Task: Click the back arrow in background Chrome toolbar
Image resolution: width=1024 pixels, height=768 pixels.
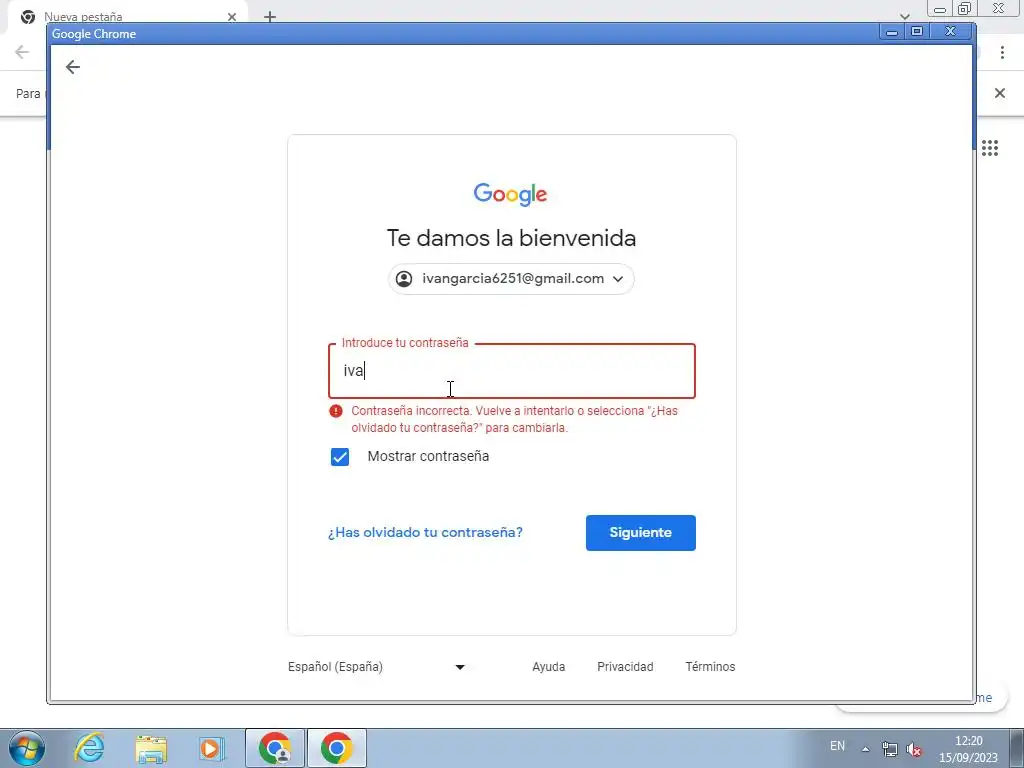Action: click(x=22, y=52)
